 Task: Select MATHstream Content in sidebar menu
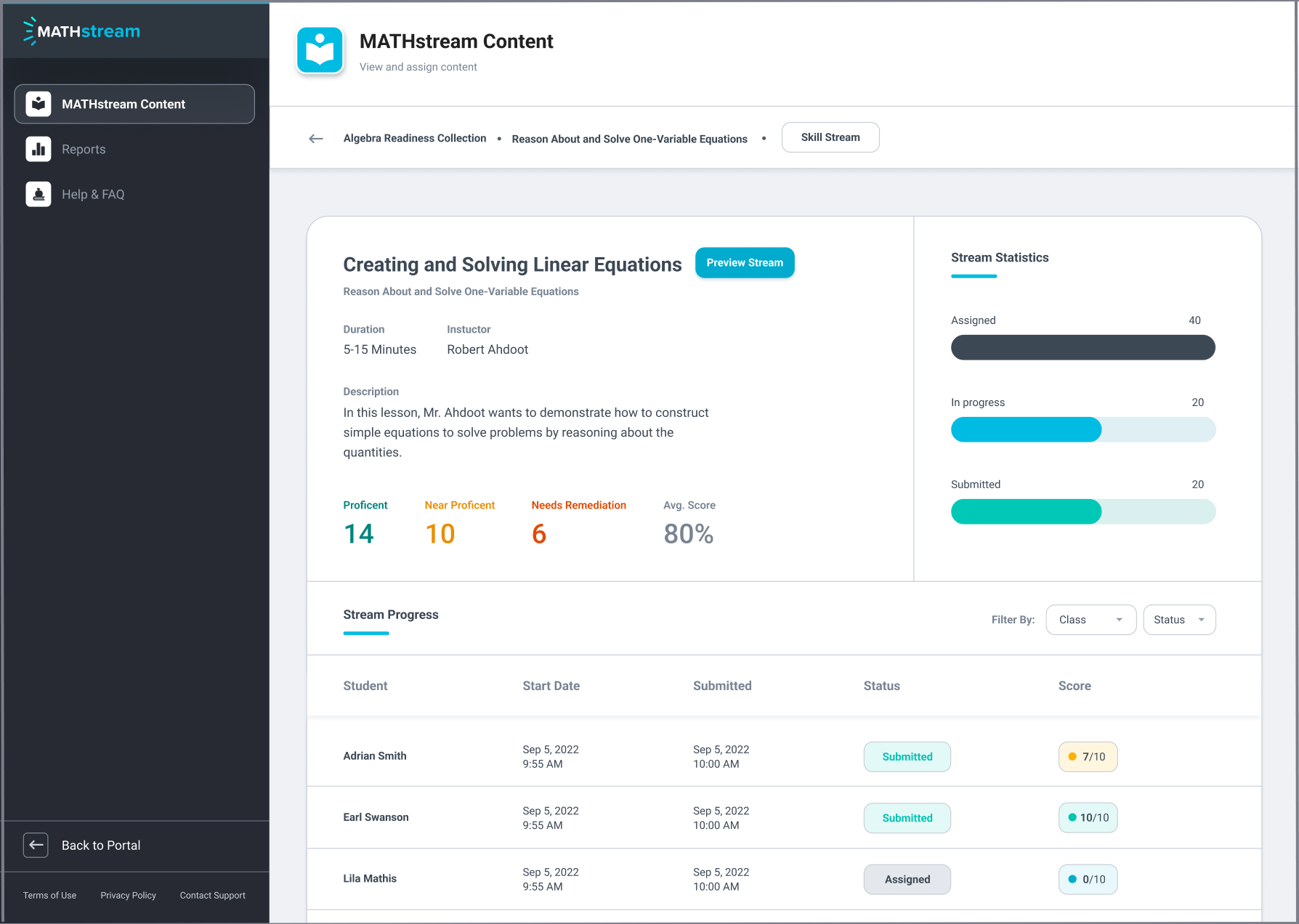click(x=134, y=104)
